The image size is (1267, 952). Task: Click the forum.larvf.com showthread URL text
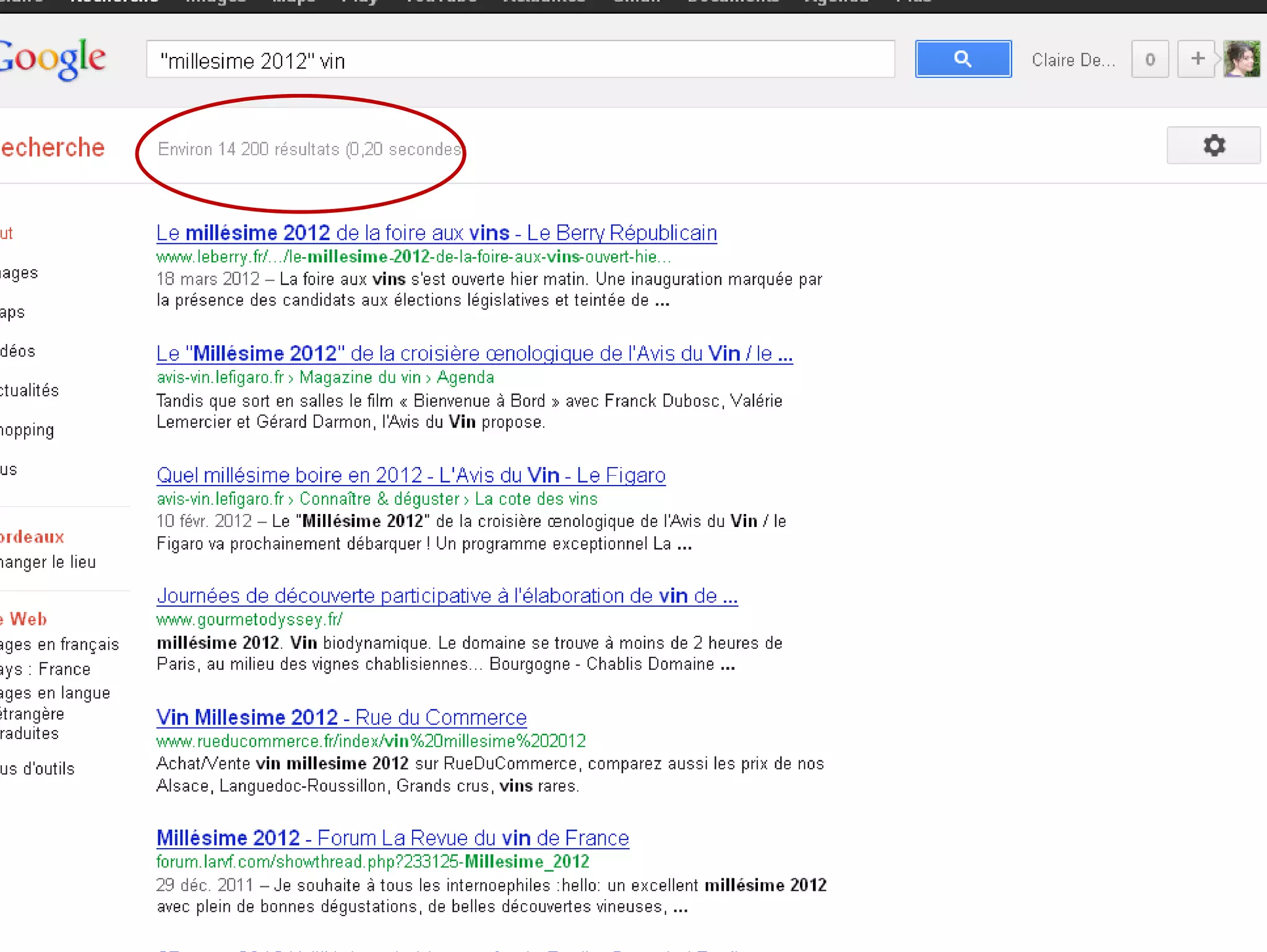point(372,861)
